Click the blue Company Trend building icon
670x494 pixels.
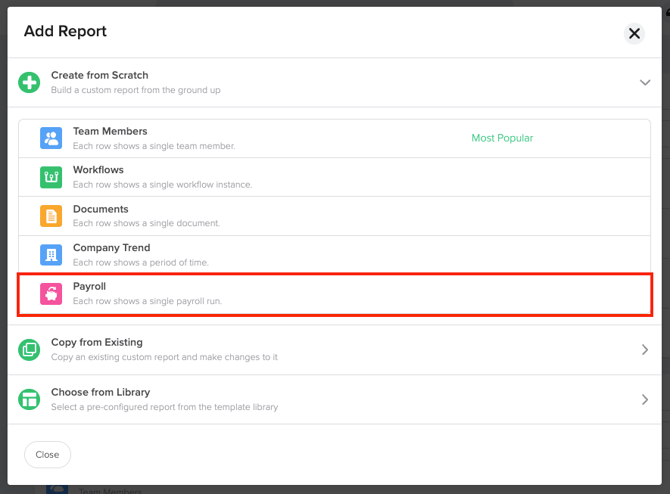pyautogui.click(x=51, y=254)
